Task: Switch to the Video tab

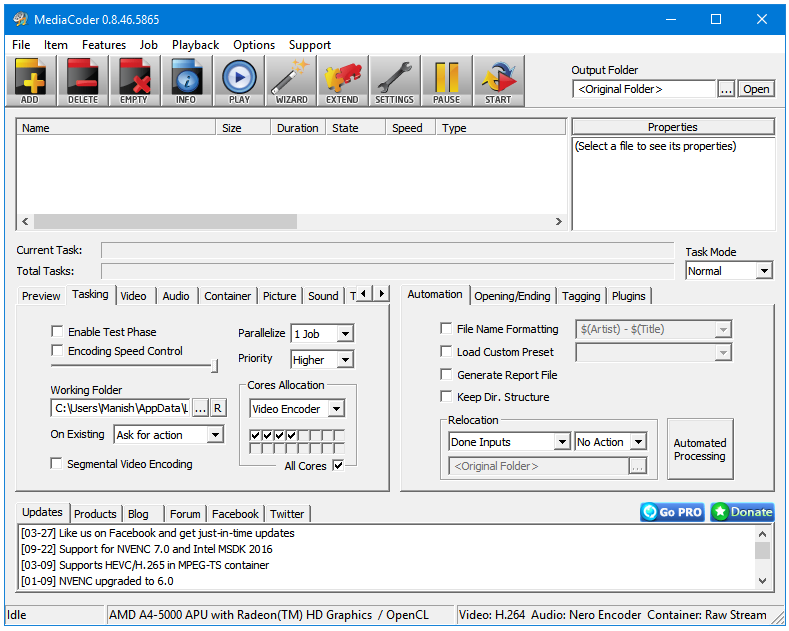Action: 133,296
